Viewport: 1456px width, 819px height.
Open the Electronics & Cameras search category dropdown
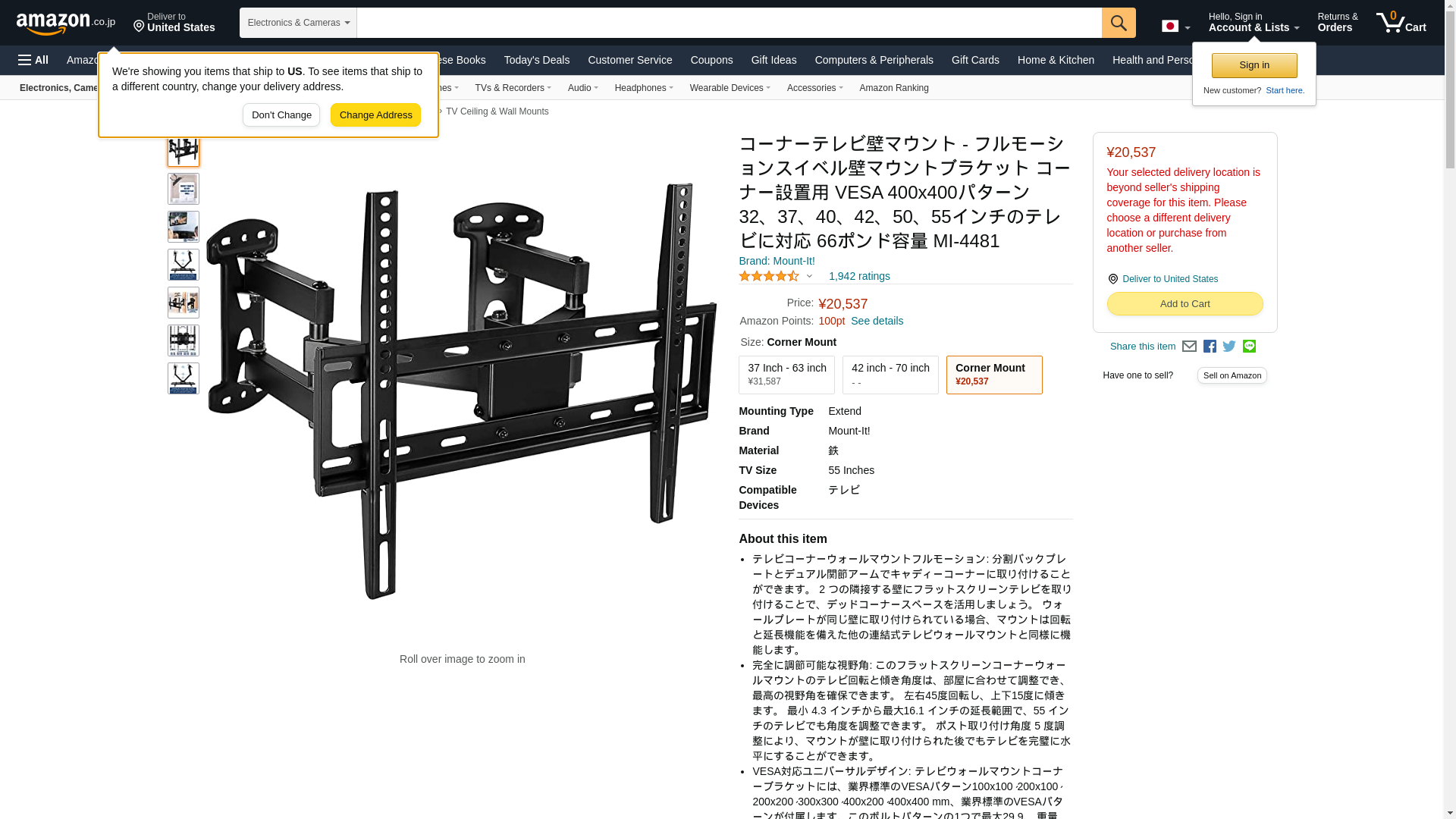(x=298, y=23)
